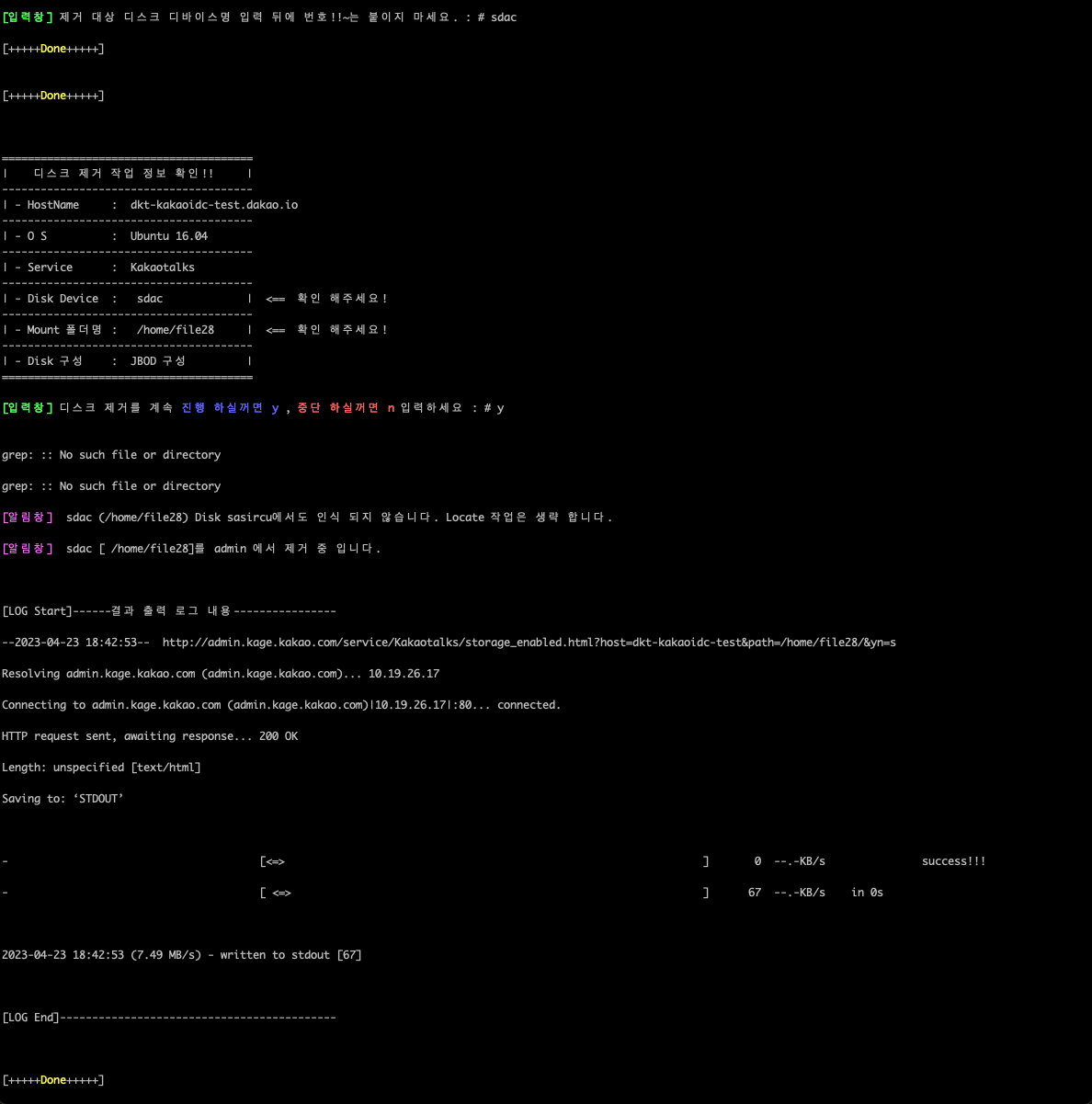Click the '(7.49 MB/s)' transfer speed
Viewport: 1092px width, 1104px height.
[165, 955]
